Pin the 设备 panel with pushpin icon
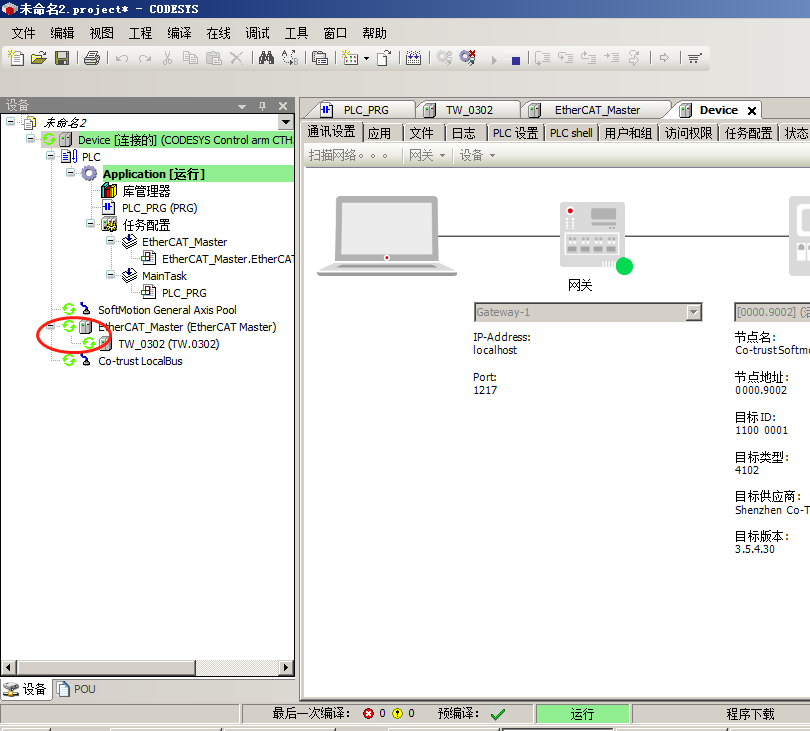The height and width of the screenshot is (731, 810). [x=262, y=106]
